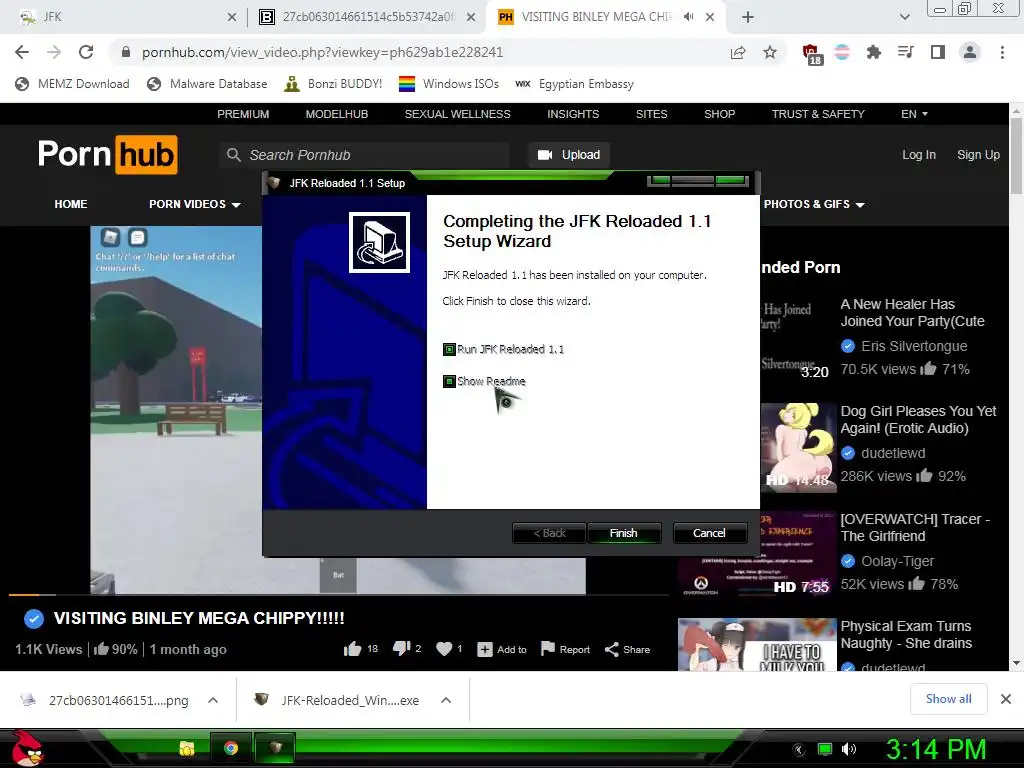The image size is (1024, 768).
Task: Click the Upload button
Action: 568,155
